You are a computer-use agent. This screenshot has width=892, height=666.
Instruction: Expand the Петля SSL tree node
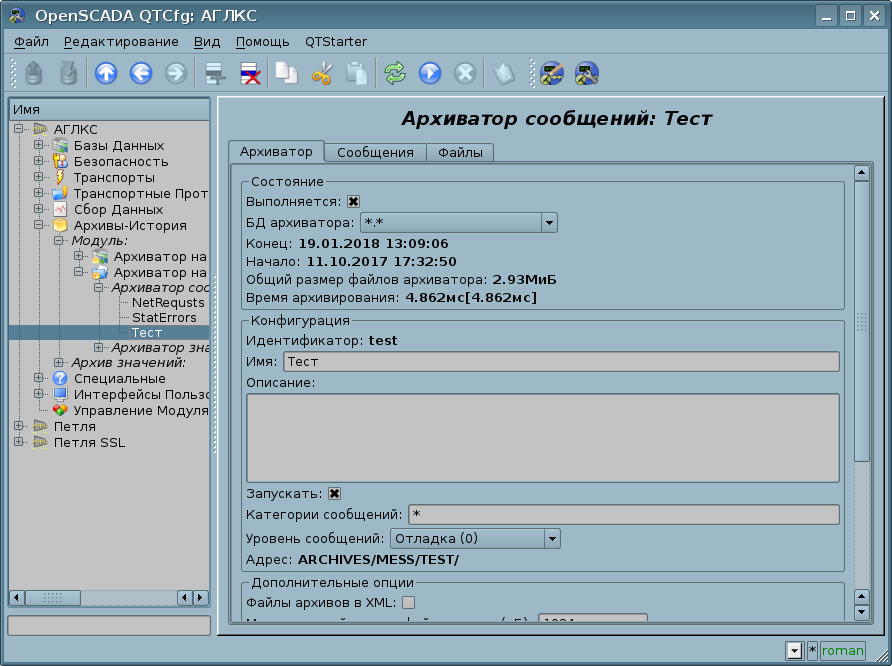[19, 441]
